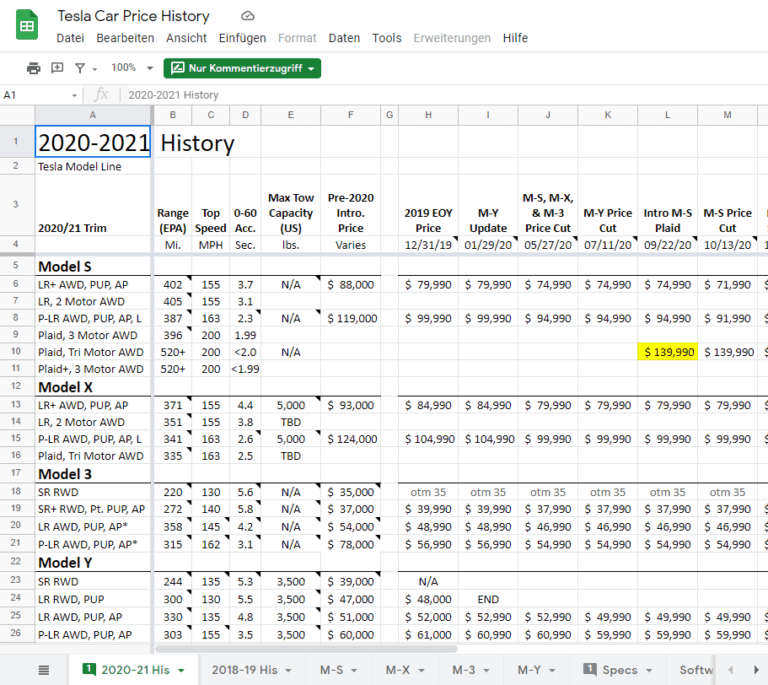Check the cloud save status icon
The height and width of the screenshot is (685, 768).
click(248, 16)
